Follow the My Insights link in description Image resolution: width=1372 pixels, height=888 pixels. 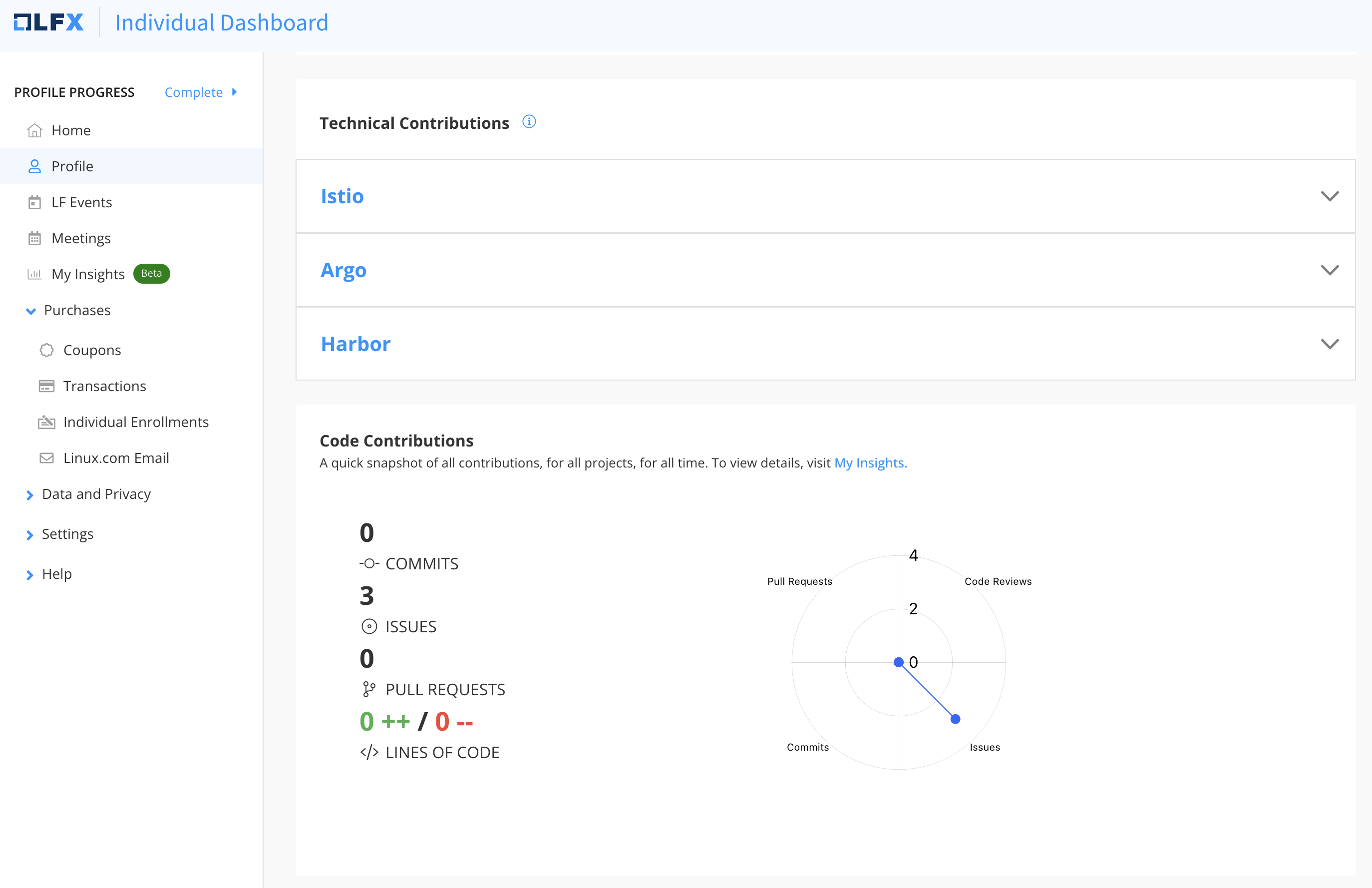pos(870,463)
